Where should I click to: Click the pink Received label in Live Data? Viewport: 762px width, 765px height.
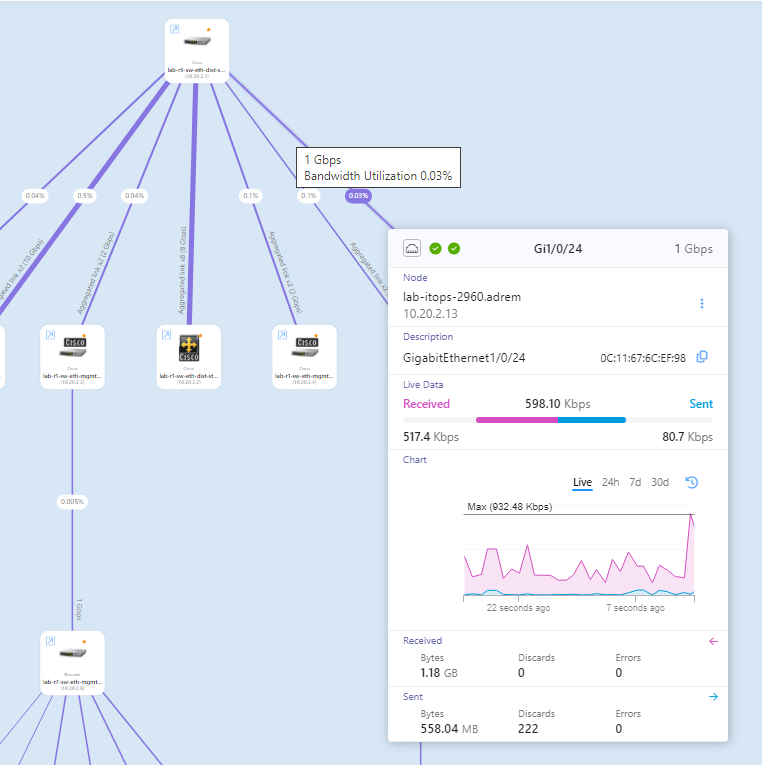click(426, 404)
